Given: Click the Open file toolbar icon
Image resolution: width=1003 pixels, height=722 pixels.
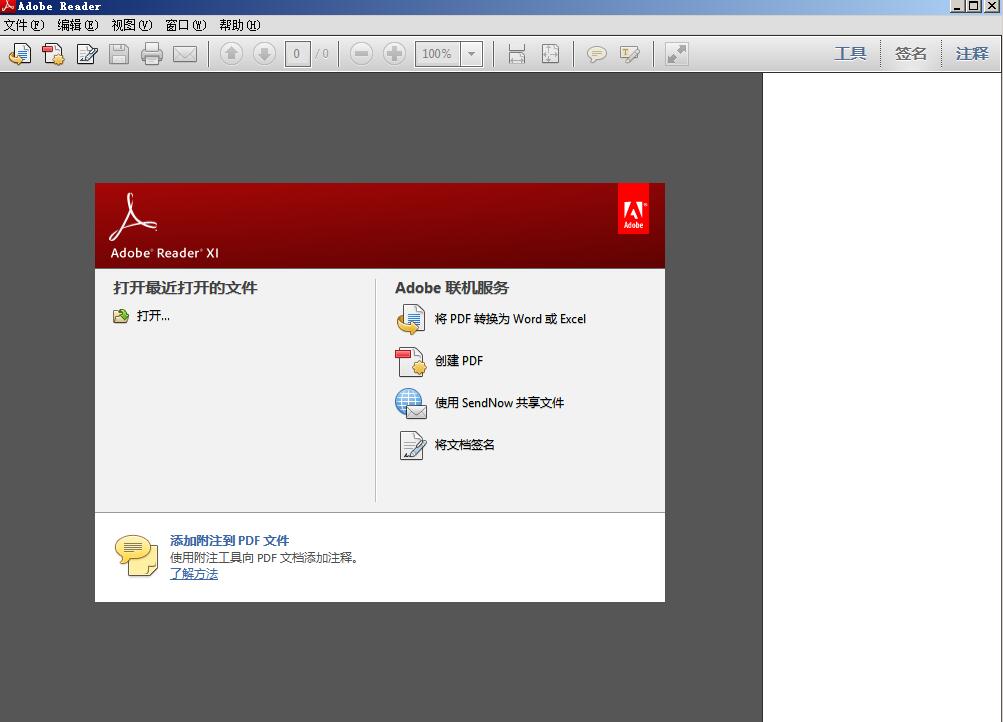Looking at the screenshot, I should click(x=20, y=54).
